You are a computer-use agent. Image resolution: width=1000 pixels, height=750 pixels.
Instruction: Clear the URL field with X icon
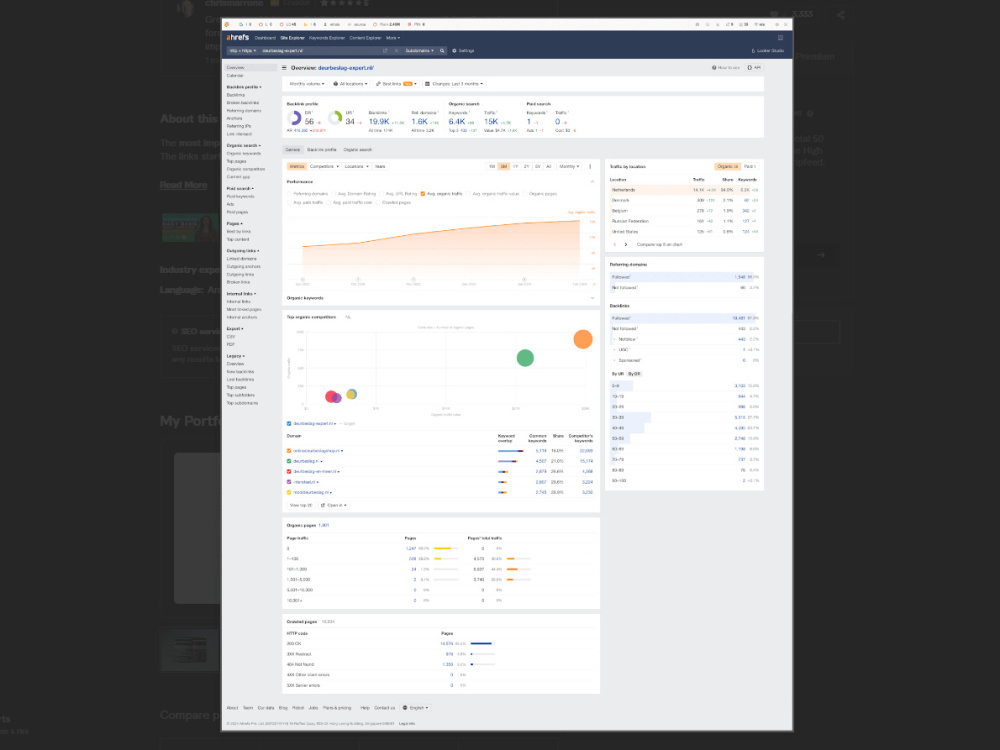pyautogui.click(x=396, y=50)
